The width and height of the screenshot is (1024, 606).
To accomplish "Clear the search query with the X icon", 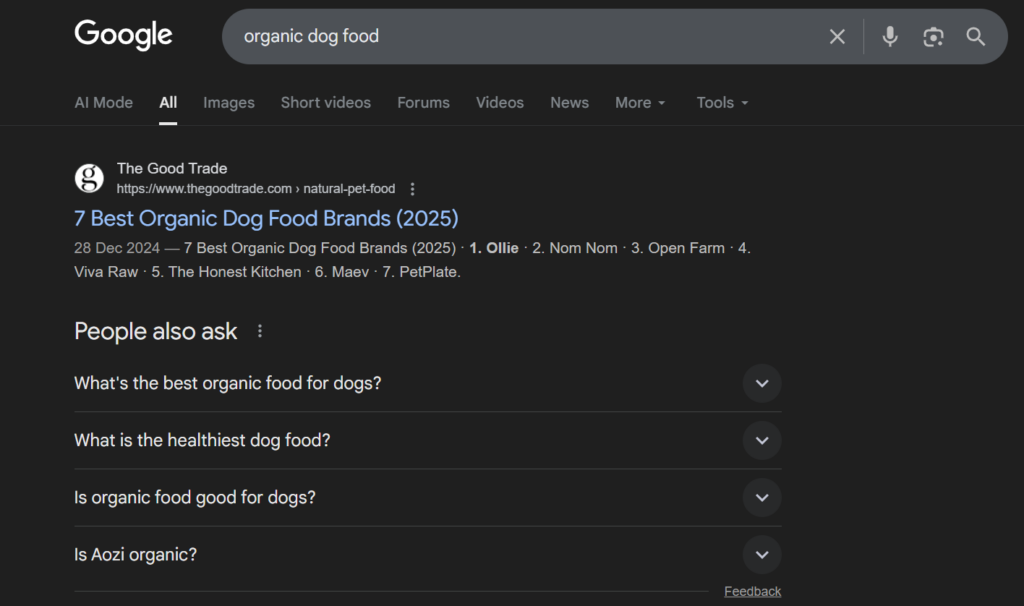I will coord(837,36).
